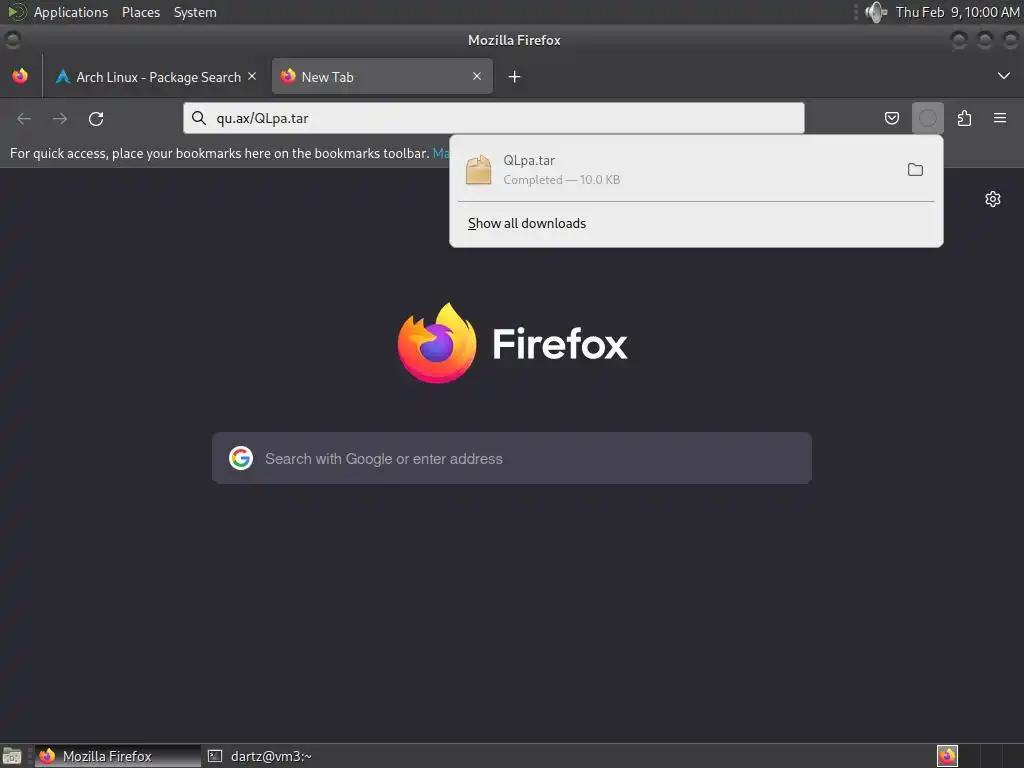
Task: Open the Firefox View pinned icon
Action: point(20,76)
